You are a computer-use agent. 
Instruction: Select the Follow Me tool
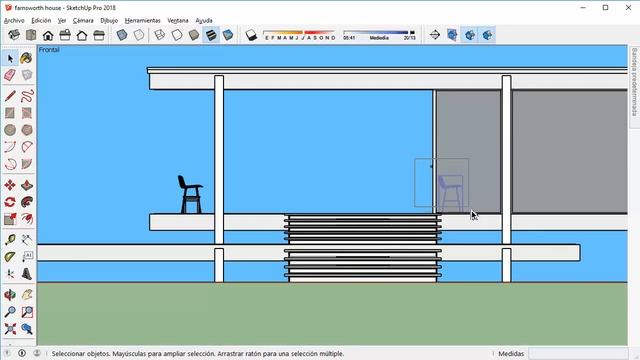click(x=27, y=202)
